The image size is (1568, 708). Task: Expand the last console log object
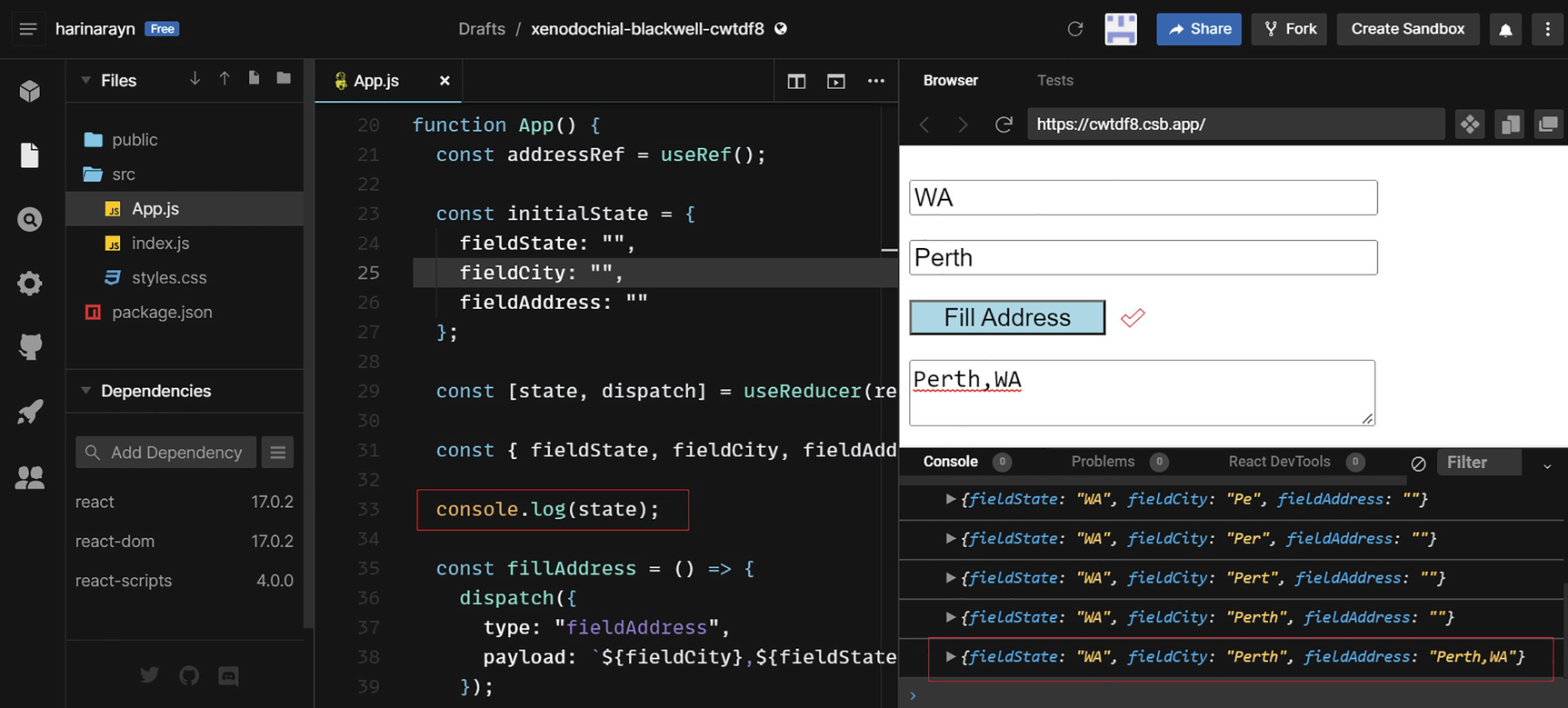tap(950, 656)
